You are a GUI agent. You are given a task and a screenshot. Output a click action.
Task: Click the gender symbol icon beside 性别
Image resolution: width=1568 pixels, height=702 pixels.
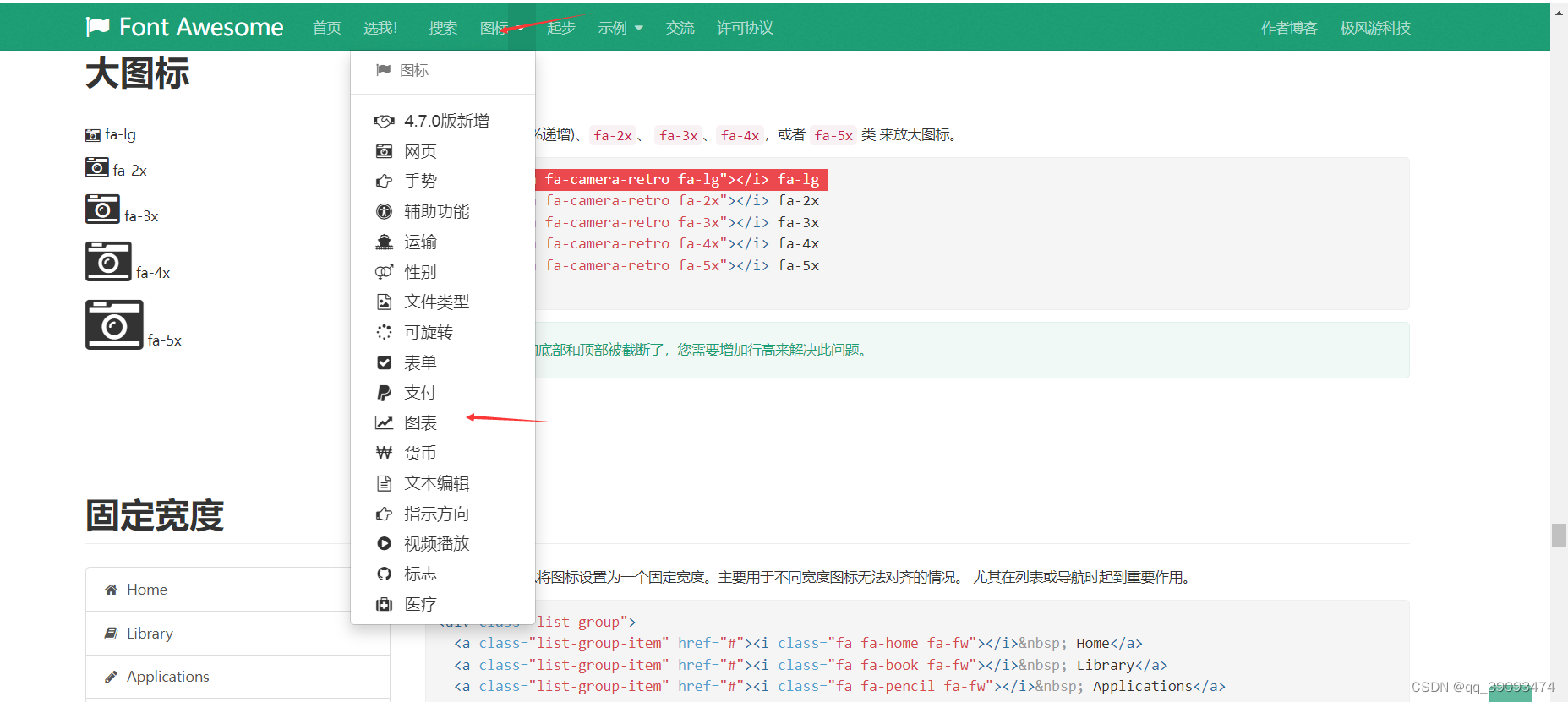tap(384, 272)
